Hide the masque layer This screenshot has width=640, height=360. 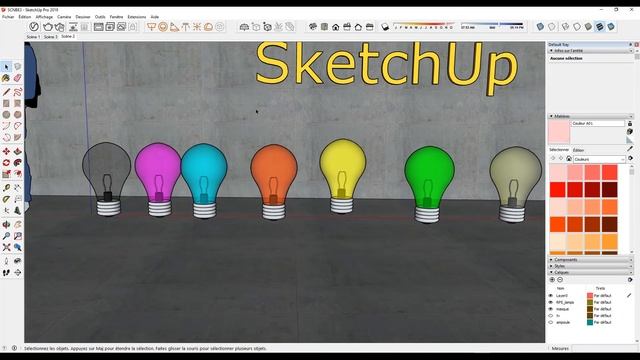pos(551,309)
